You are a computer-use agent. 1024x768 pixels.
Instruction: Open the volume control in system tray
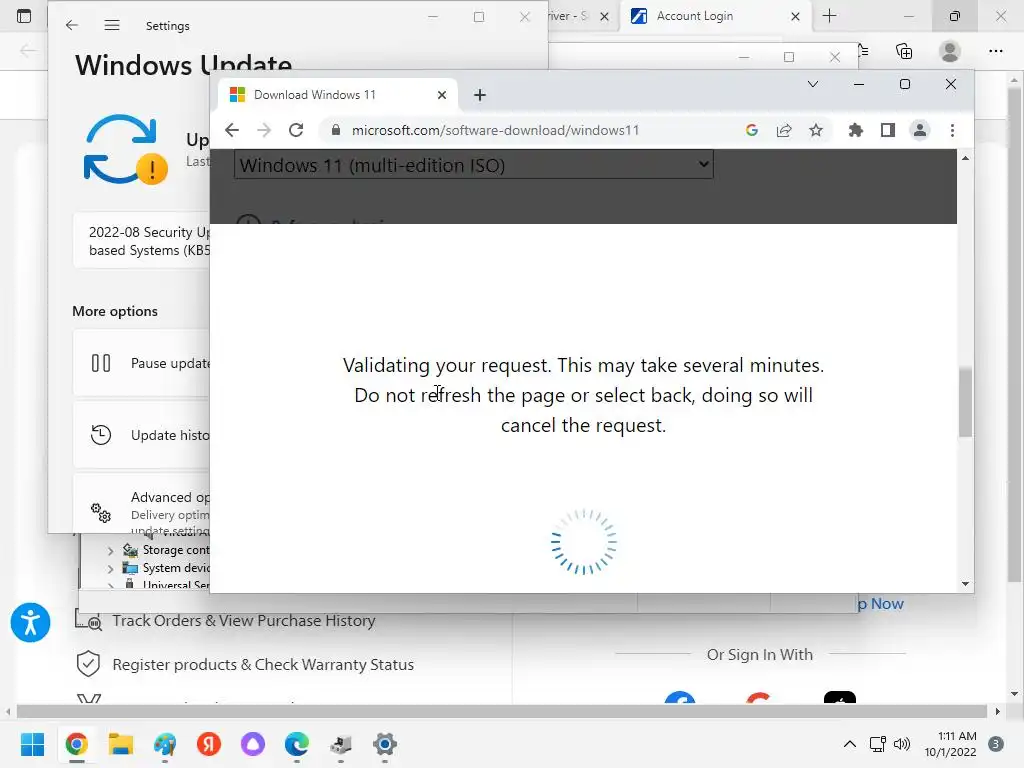point(902,744)
